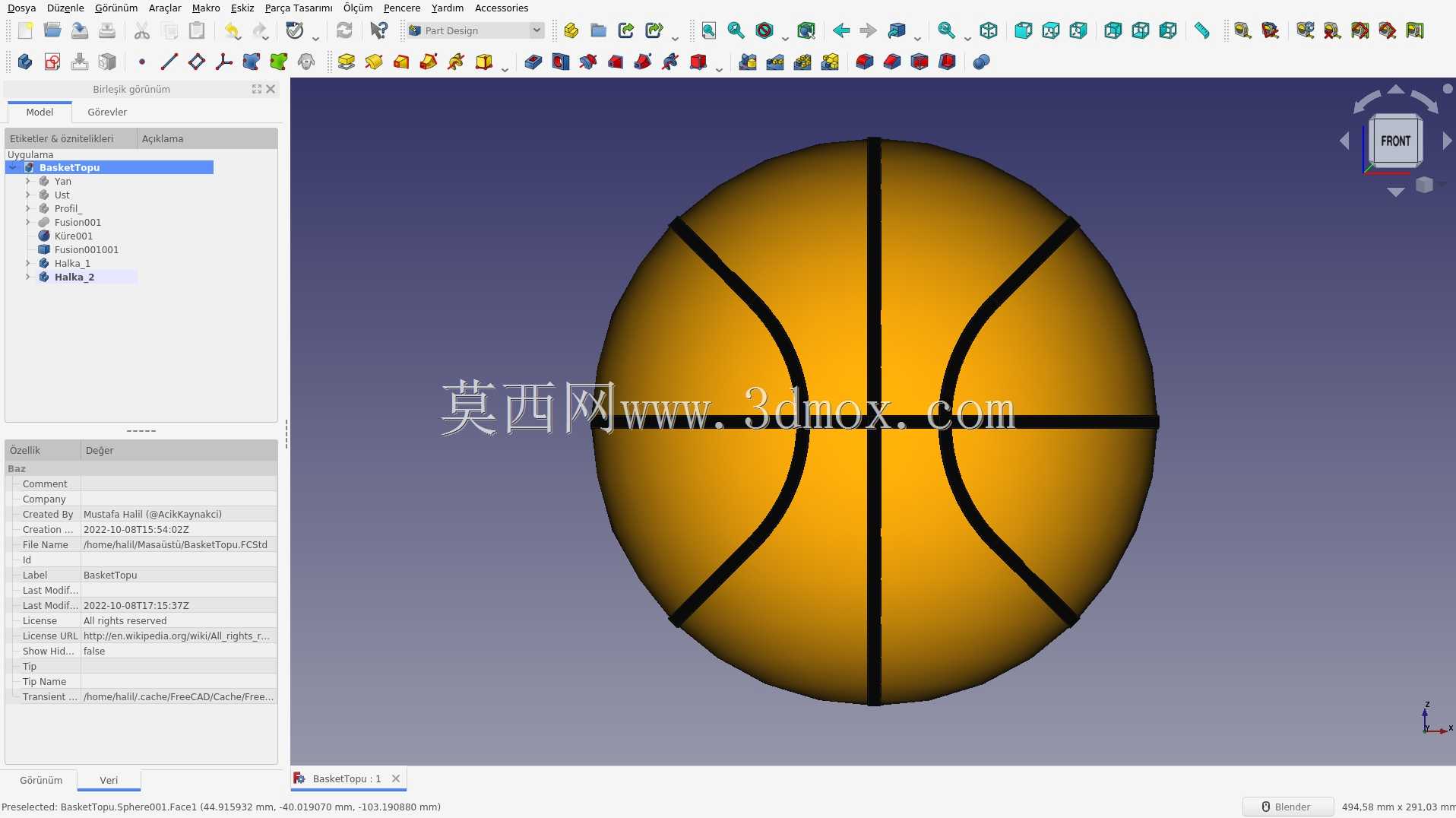Expand the Halka_2 tree node
This screenshot has width=1456, height=818.
pos(28,277)
